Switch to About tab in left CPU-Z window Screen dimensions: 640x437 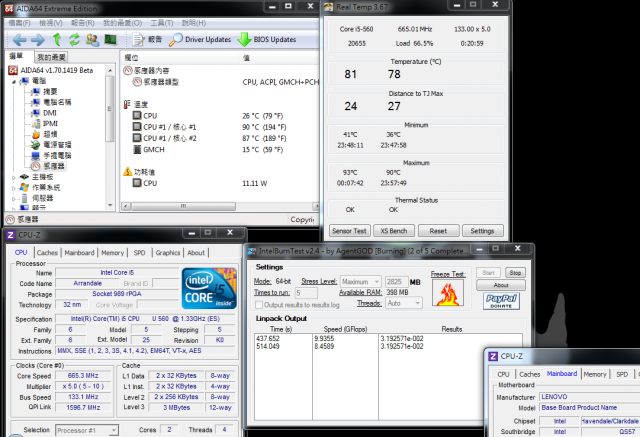[196, 253]
